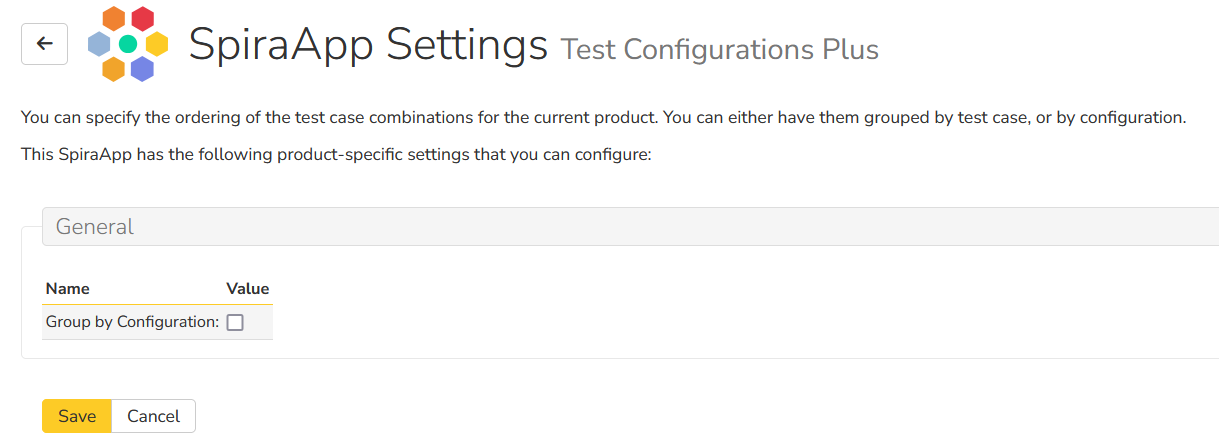Click the green center circle of the logo

coord(128,44)
